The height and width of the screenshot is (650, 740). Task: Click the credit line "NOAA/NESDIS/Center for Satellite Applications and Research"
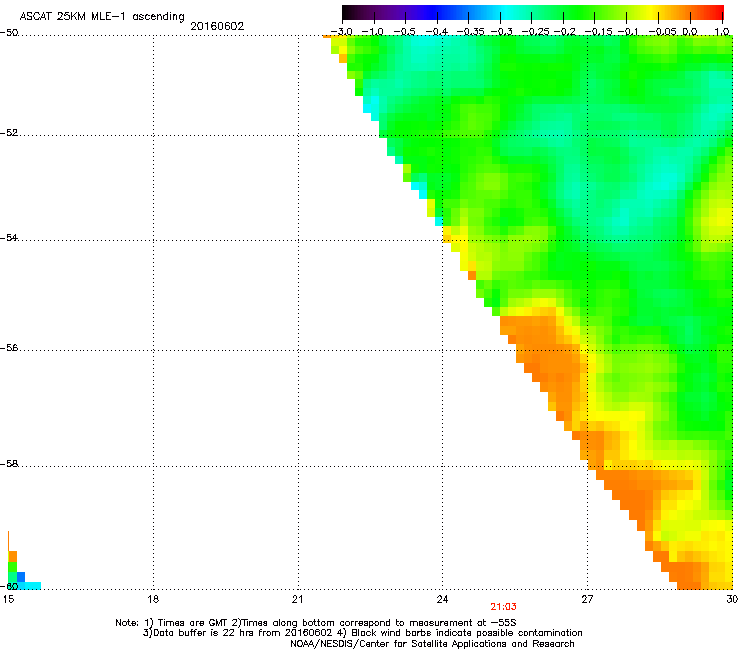pyautogui.click(x=432, y=644)
